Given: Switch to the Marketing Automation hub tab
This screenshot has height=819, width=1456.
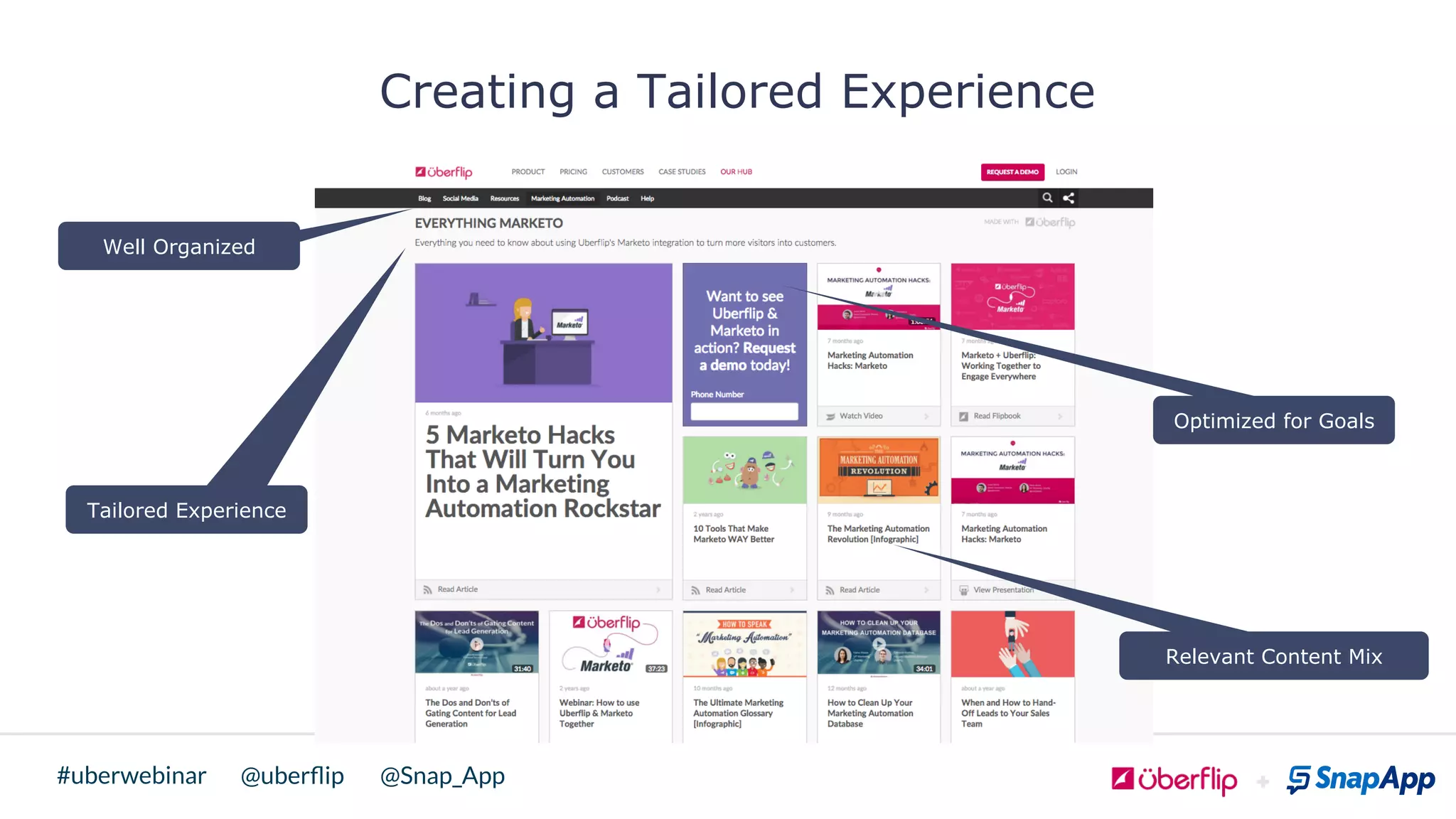Looking at the screenshot, I should point(562,198).
